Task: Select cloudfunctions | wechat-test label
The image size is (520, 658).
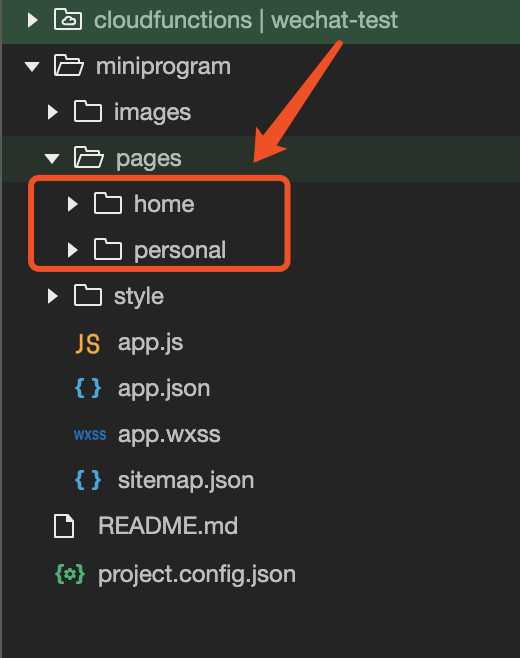Action: tap(246, 20)
